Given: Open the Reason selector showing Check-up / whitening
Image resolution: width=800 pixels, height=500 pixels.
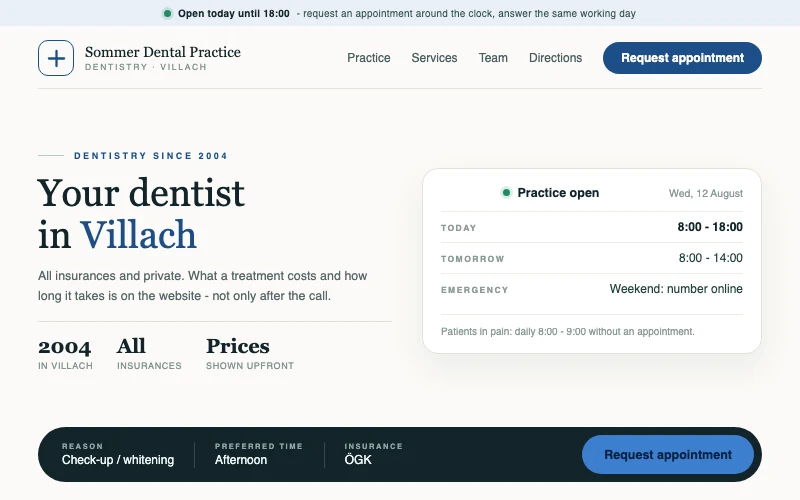Looking at the screenshot, I should [x=118, y=454].
